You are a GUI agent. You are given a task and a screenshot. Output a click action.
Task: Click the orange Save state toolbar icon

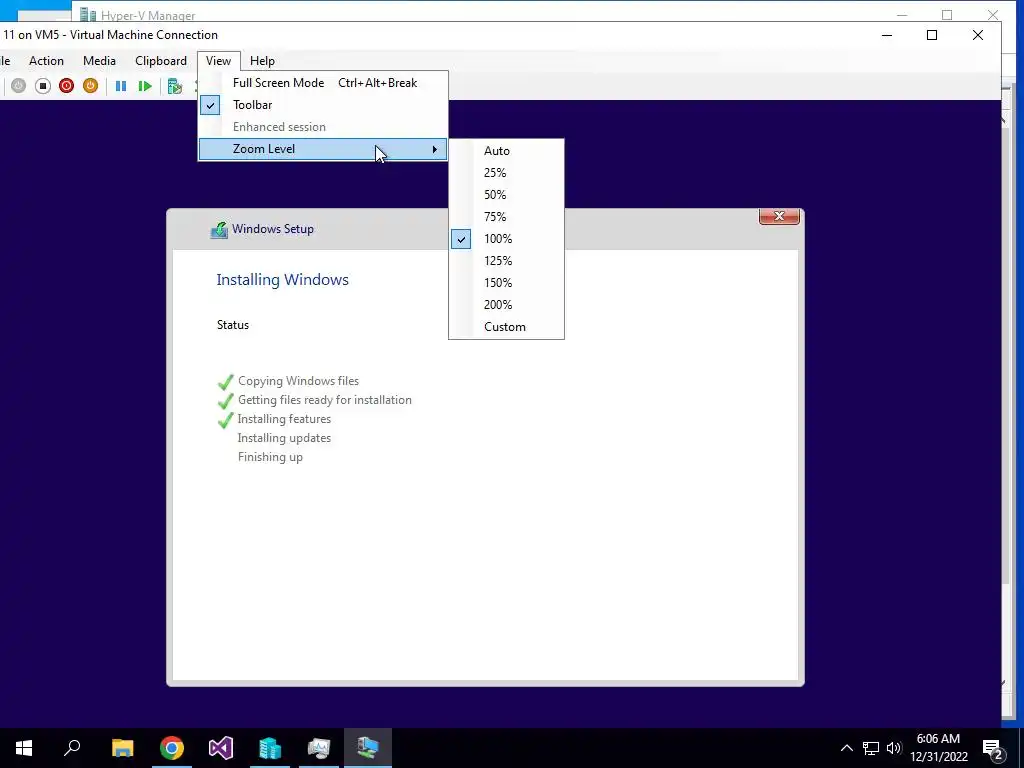click(x=90, y=86)
